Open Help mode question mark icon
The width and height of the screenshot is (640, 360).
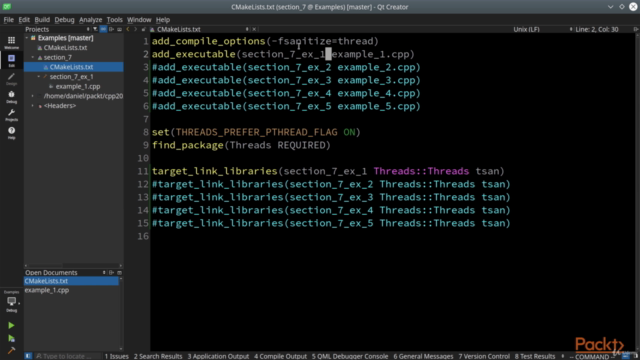point(11,133)
